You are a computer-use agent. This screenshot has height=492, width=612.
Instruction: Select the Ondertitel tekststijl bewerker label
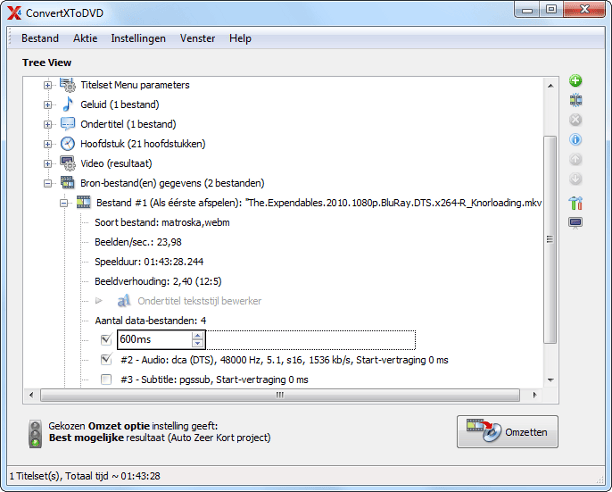coord(199,301)
